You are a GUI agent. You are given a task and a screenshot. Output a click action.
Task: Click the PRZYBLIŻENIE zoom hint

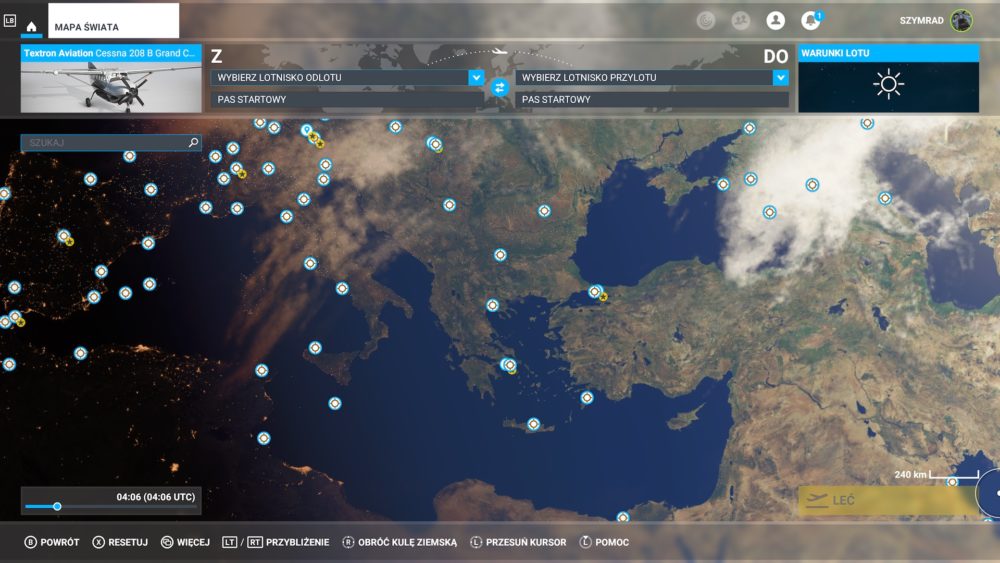[x=276, y=542]
